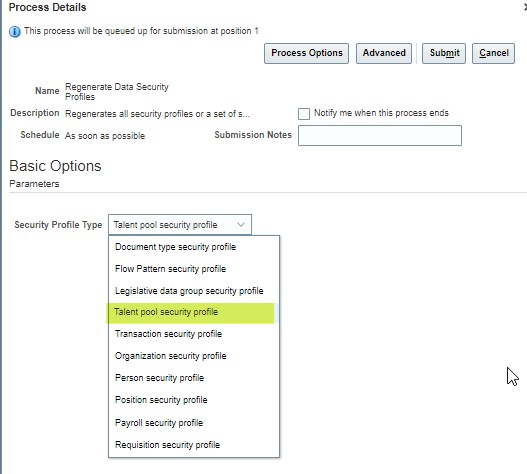Click the Security Profile Type combo box

click(180, 225)
